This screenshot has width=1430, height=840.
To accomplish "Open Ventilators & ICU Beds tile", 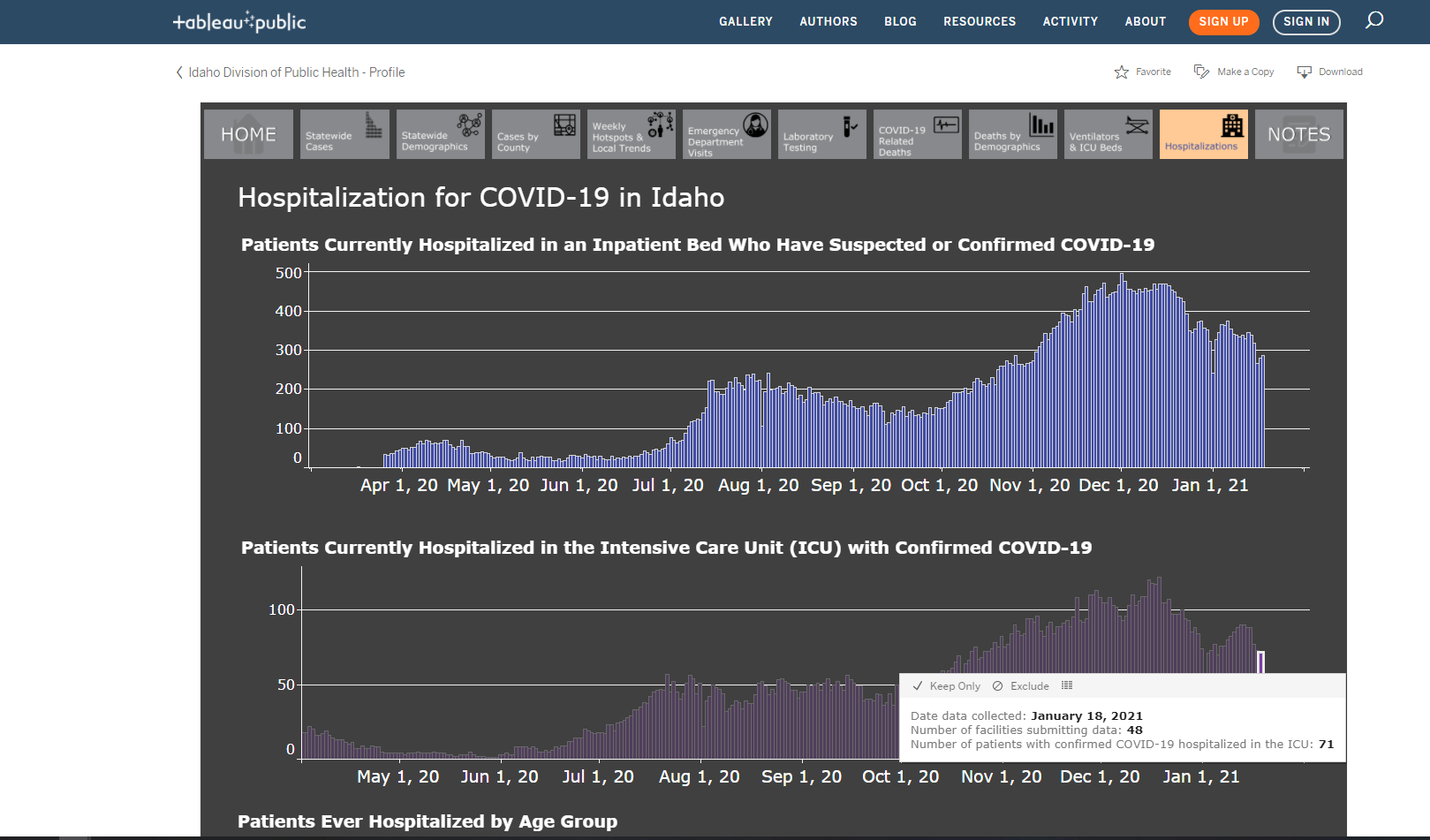I will (1108, 134).
